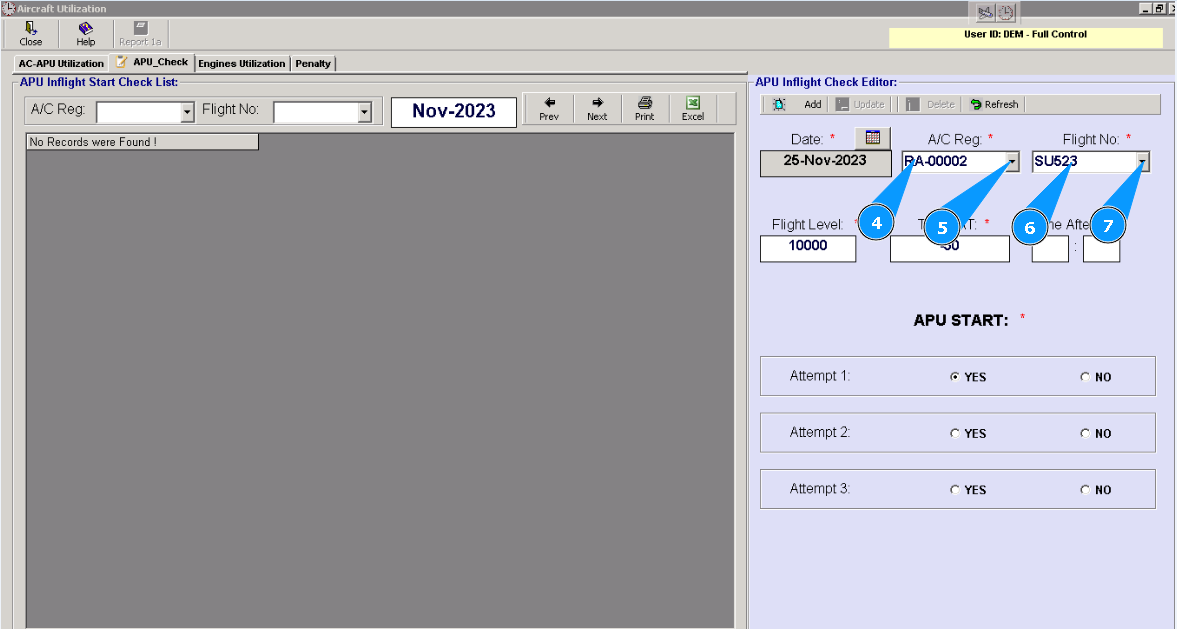Click the Nov-2023 month display
The width and height of the screenshot is (1177, 630).
tap(453, 112)
